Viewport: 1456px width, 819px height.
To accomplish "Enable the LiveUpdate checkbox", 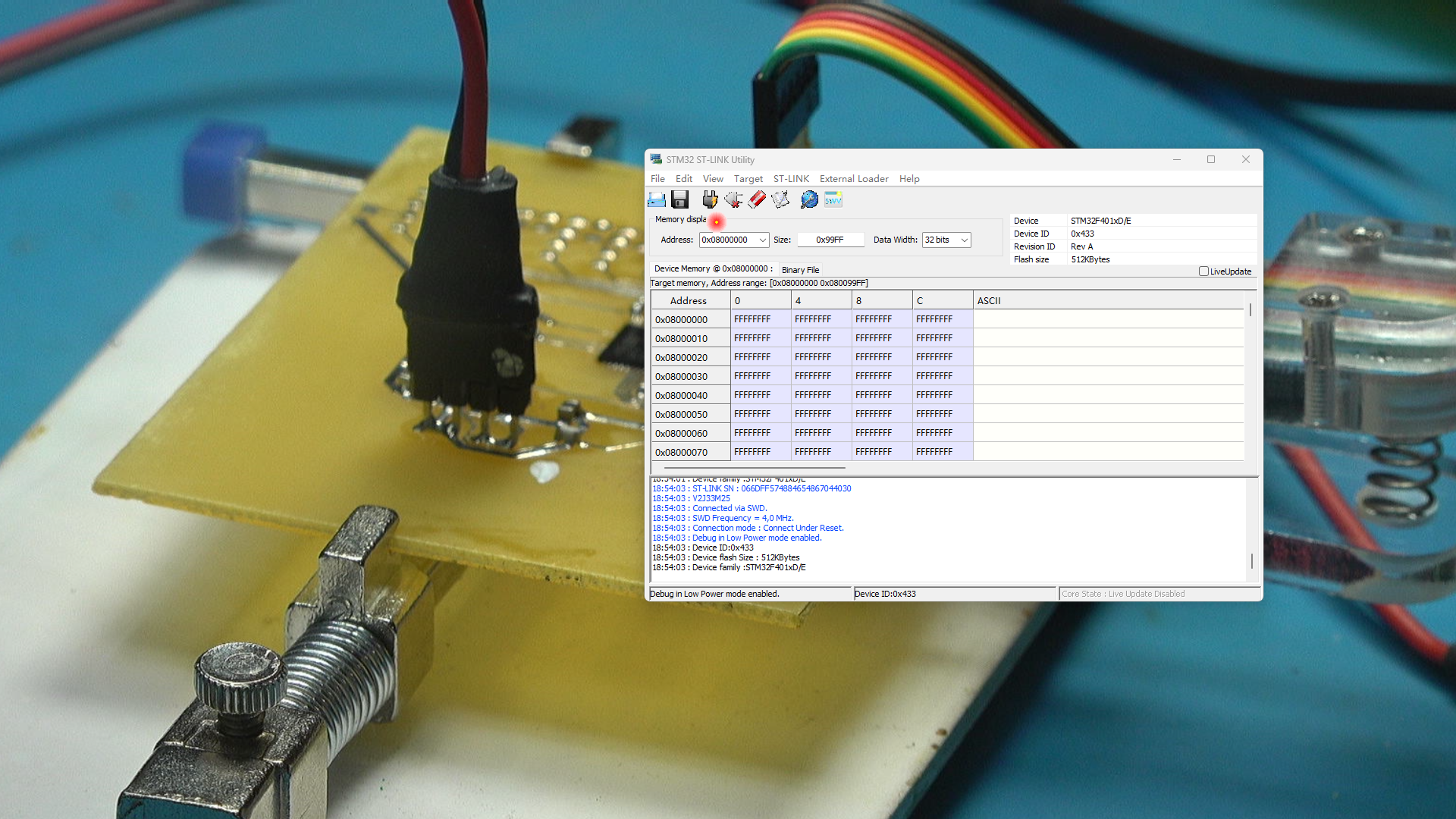I will [x=1203, y=271].
